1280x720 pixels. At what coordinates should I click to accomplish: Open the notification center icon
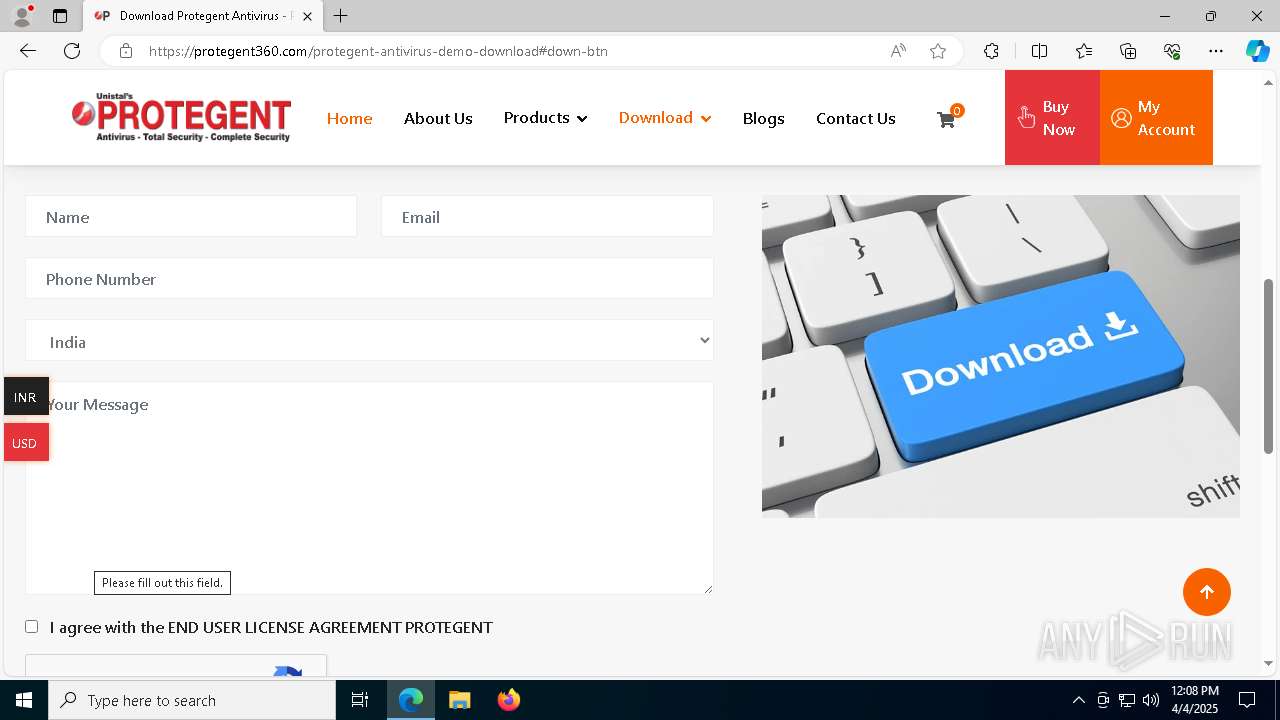click(1247, 700)
